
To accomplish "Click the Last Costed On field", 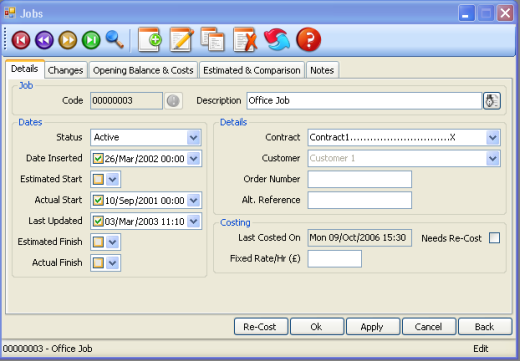I will tap(360, 238).
